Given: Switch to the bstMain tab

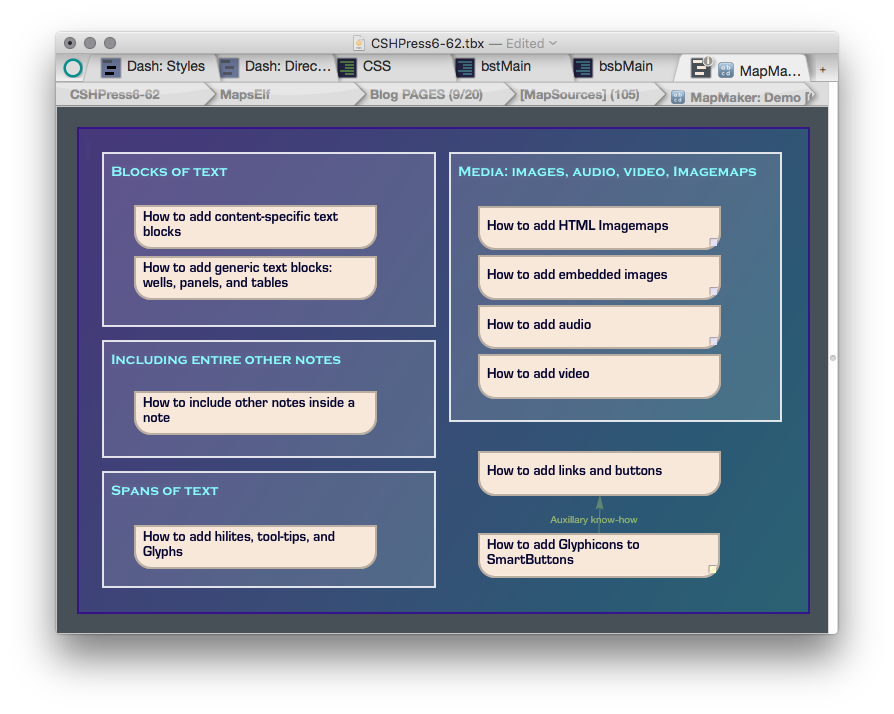Looking at the screenshot, I should pos(505,67).
